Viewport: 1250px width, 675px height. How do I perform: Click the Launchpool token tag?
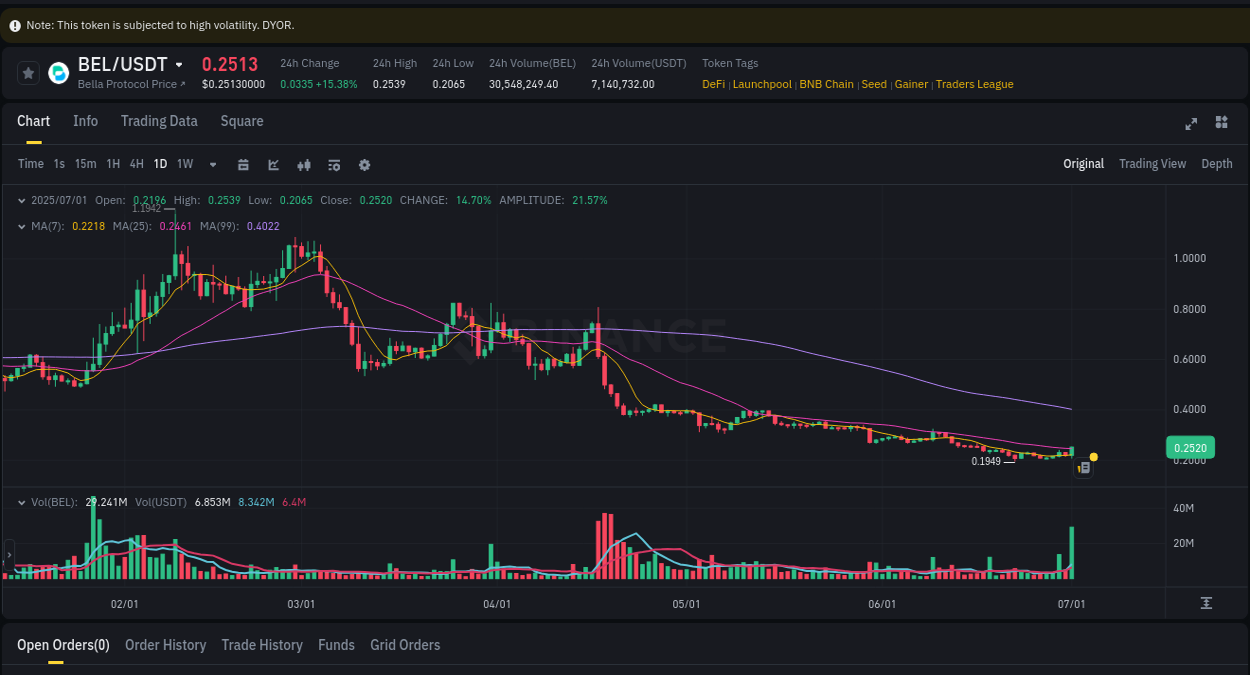pos(762,84)
